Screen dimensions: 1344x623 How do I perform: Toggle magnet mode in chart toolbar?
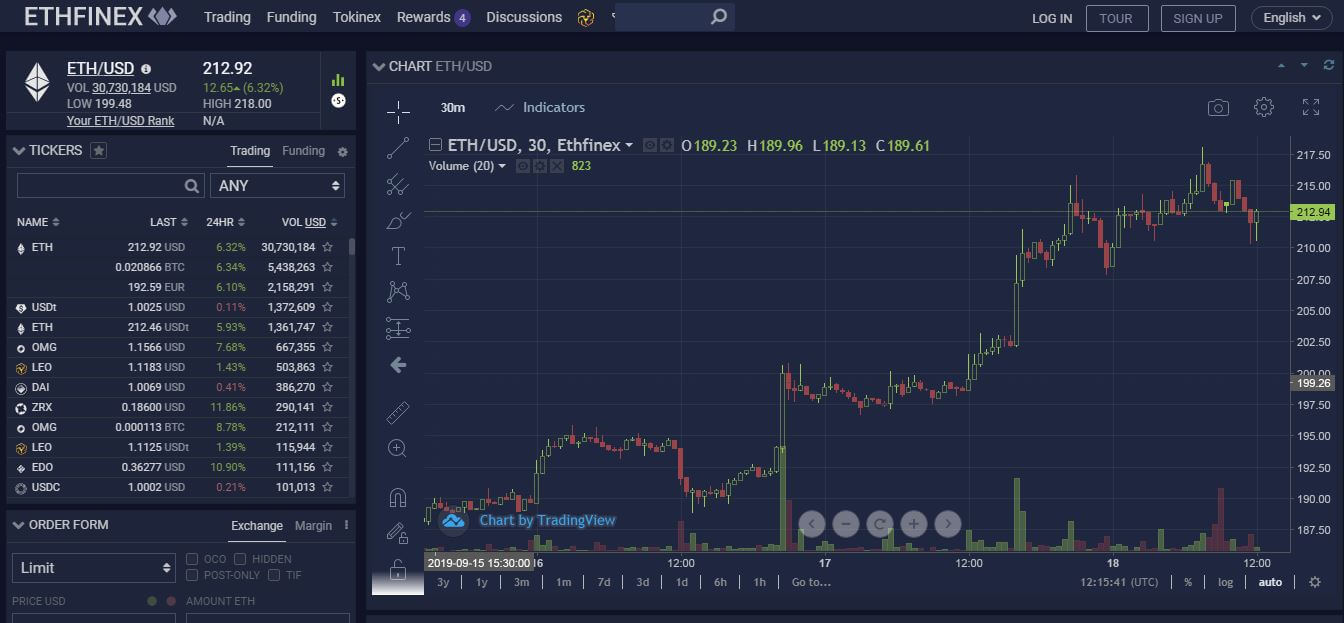pyautogui.click(x=398, y=497)
